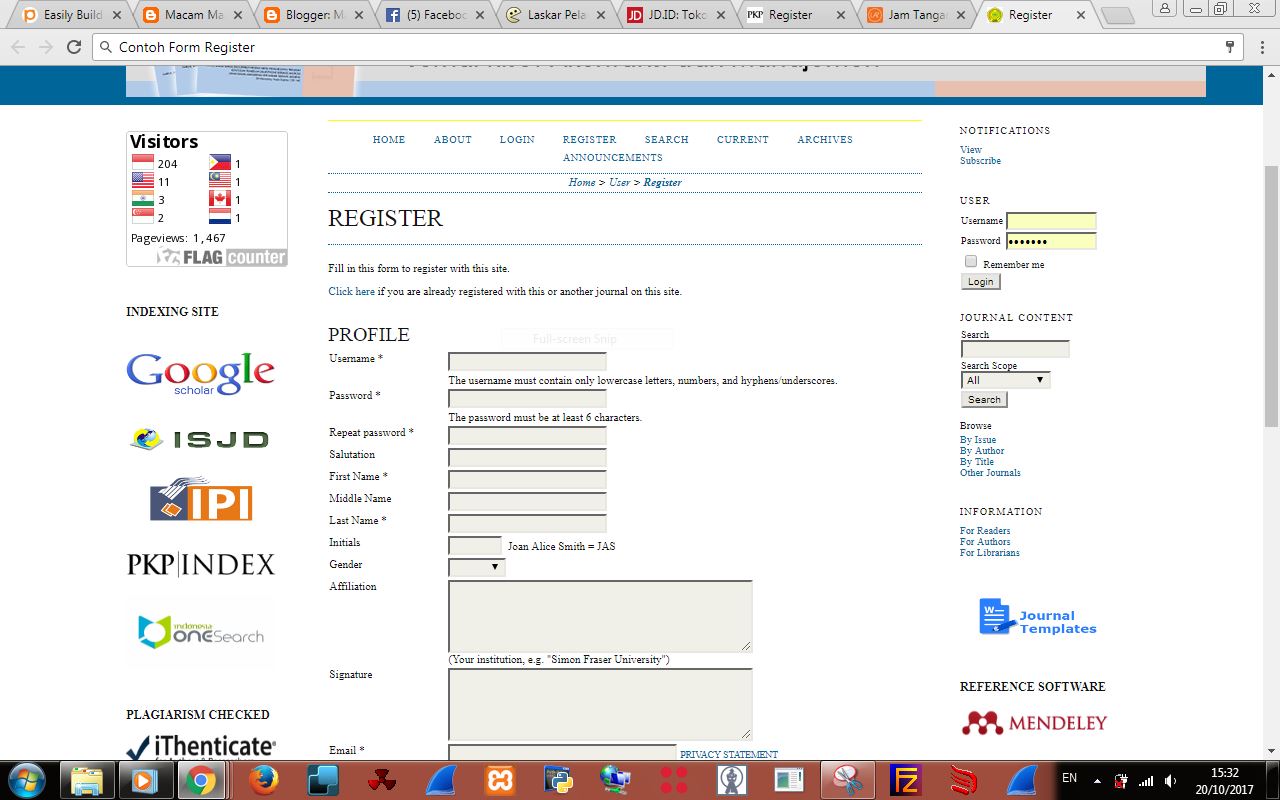Switch to the Easily Build browser tab
The height and width of the screenshot is (800, 1280).
pos(73,15)
